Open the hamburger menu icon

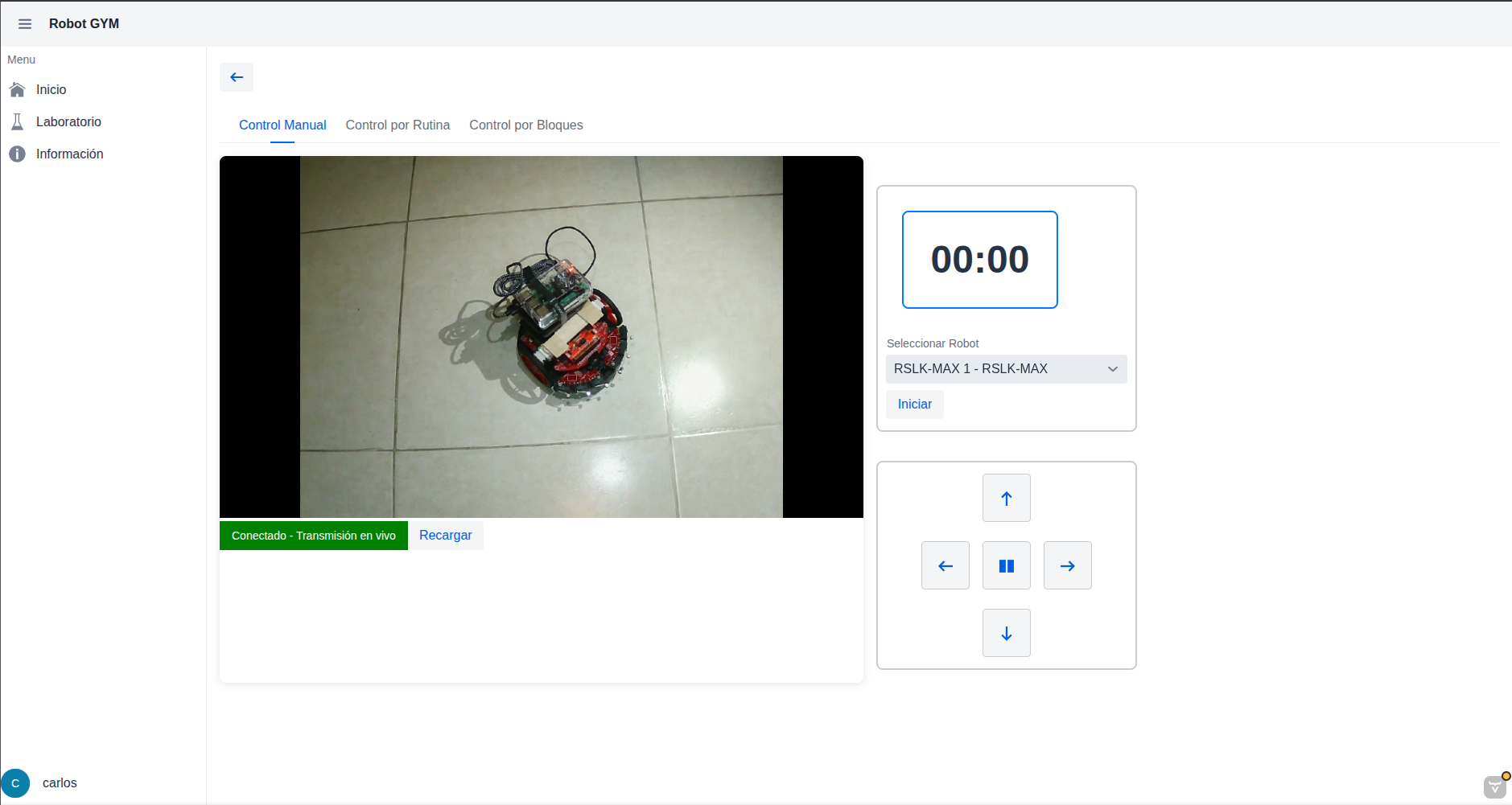25,24
